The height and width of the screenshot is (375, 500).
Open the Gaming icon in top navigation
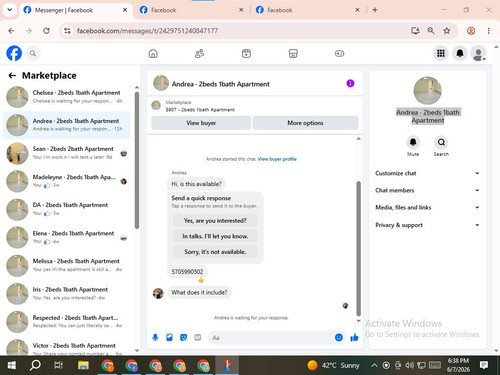(x=339, y=53)
